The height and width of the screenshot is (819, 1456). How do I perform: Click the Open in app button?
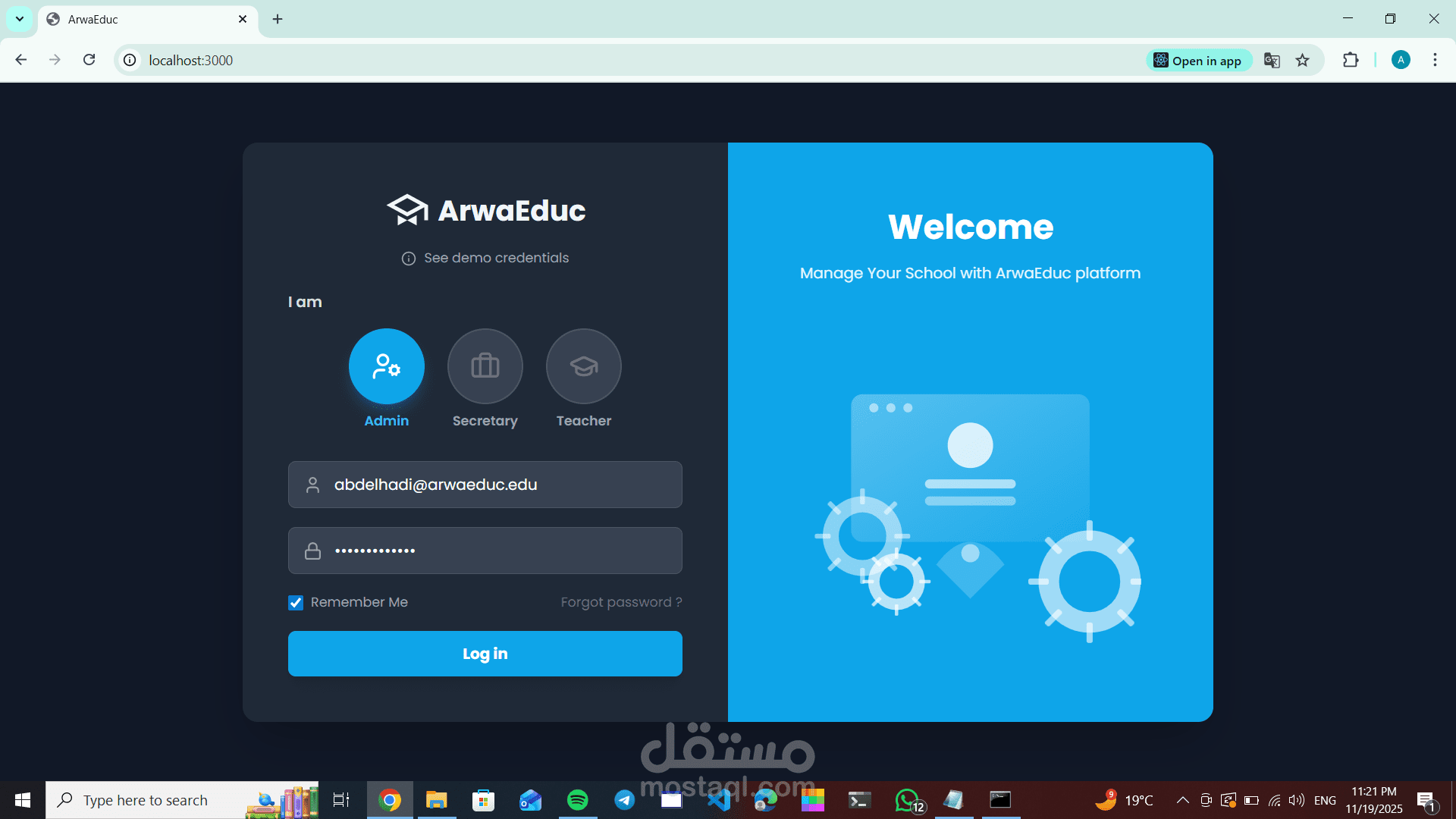click(1197, 61)
